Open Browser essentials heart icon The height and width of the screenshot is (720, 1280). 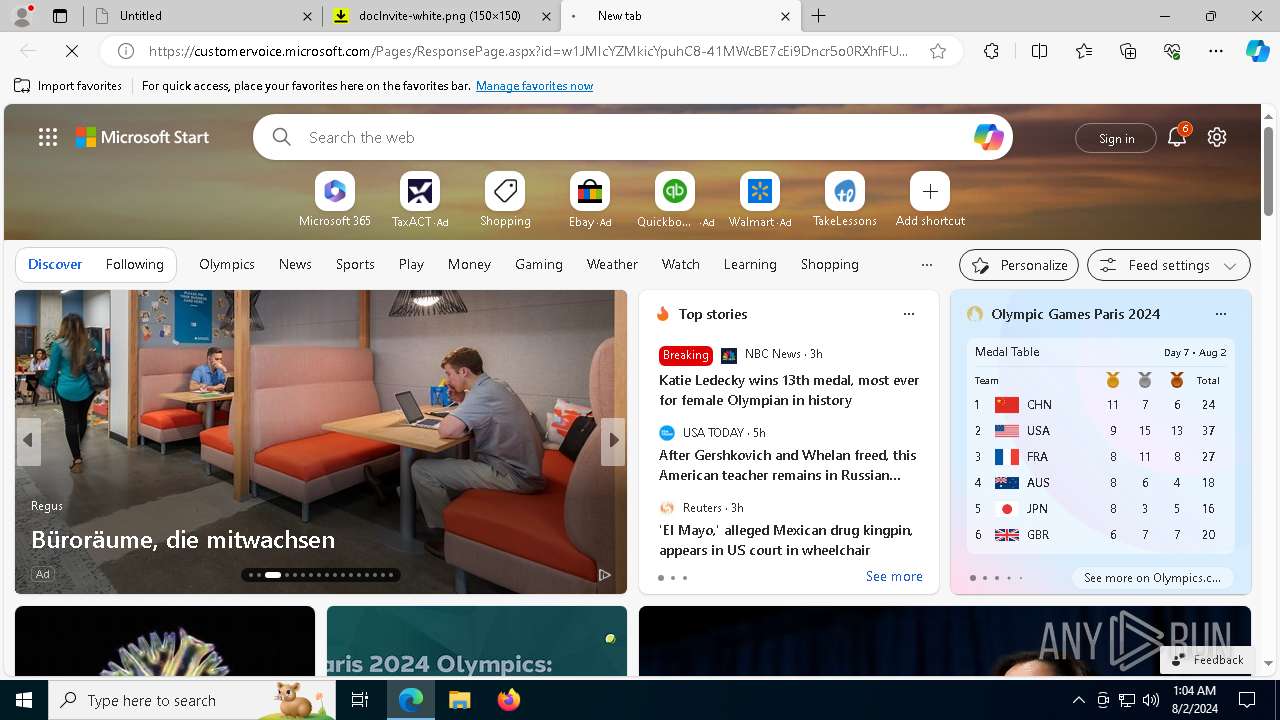1172,51
